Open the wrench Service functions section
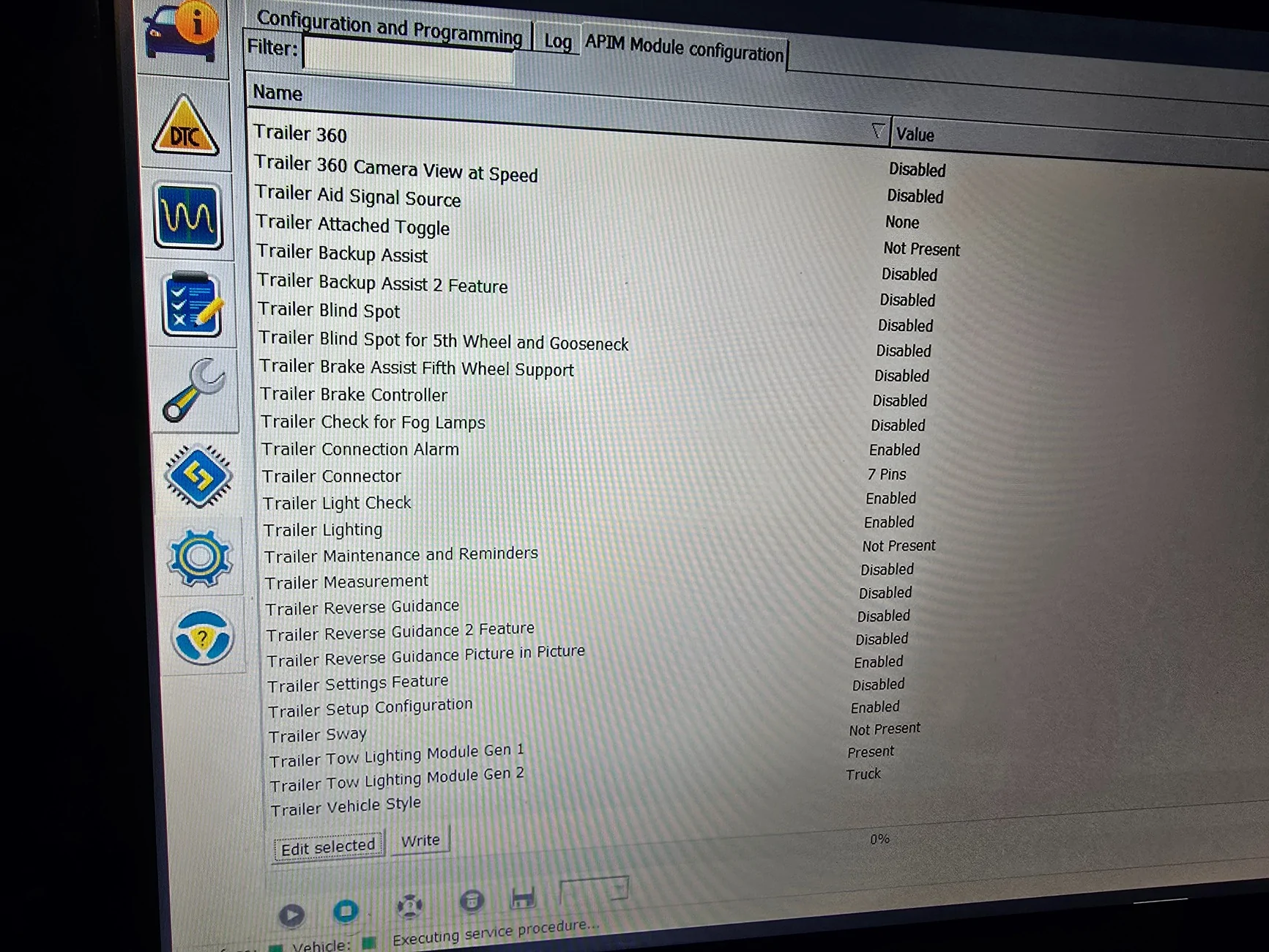 195,390
